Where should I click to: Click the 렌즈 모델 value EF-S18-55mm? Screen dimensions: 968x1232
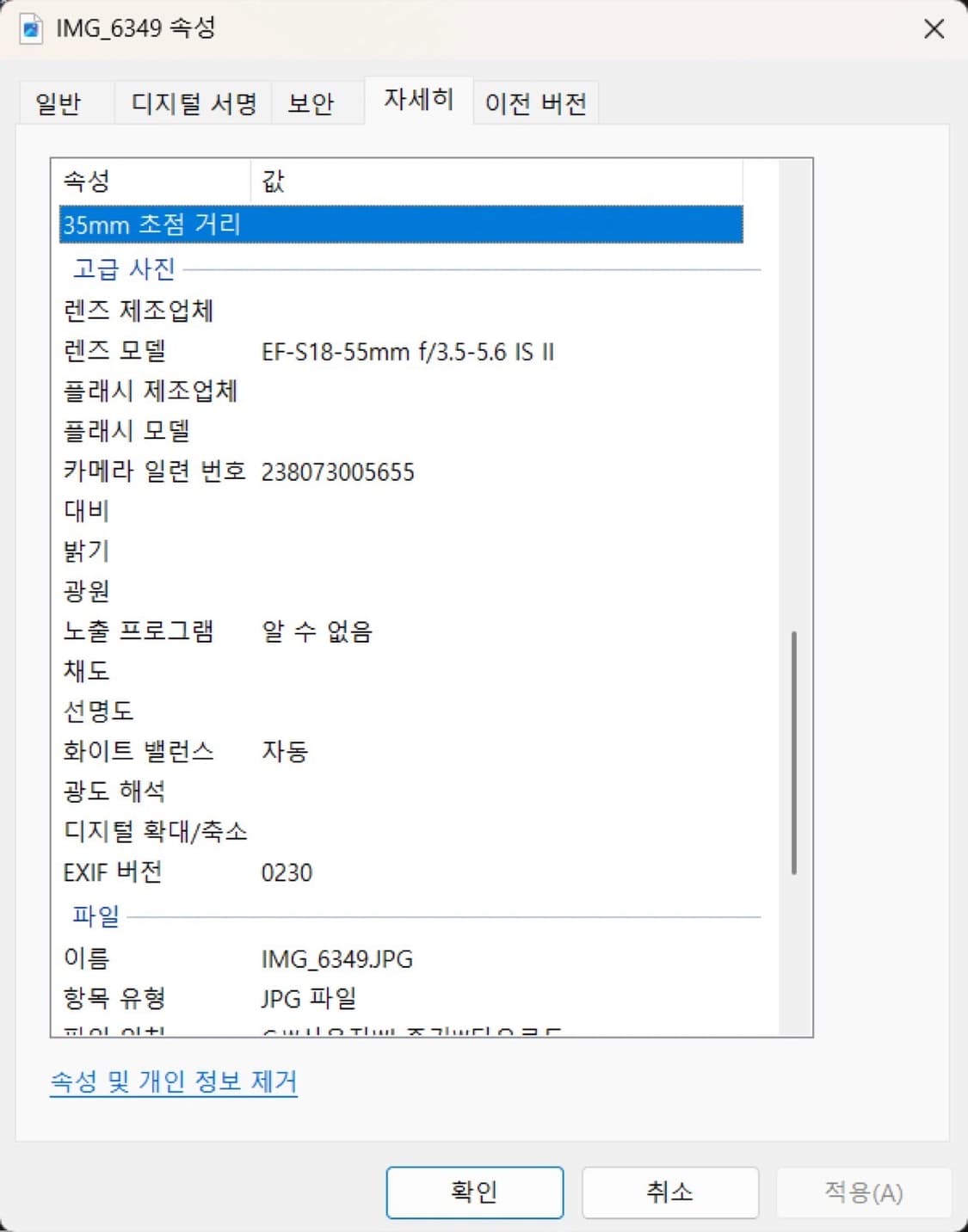[408, 351]
